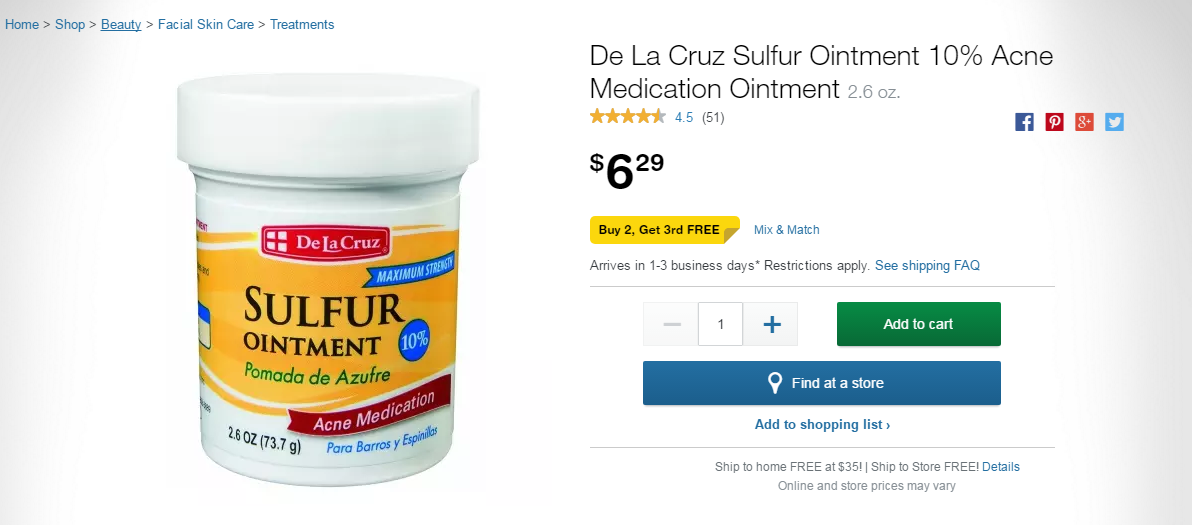View the See shipping FAQ link
The width and height of the screenshot is (1192, 525).
[x=927, y=266]
